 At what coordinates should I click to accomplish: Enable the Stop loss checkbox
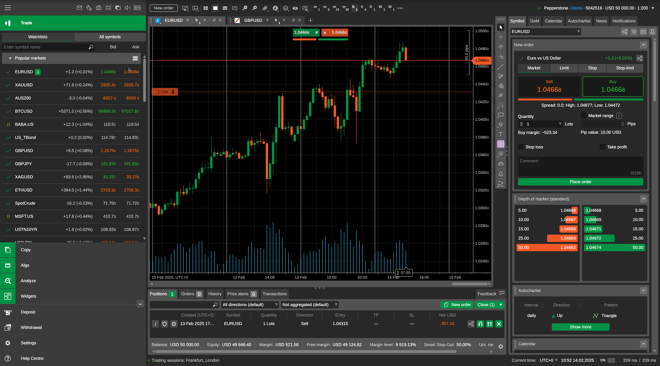coord(521,147)
